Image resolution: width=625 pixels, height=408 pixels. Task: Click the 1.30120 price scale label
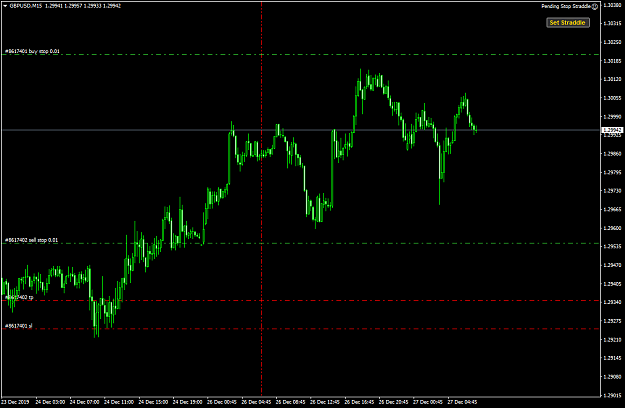(x=612, y=79)
